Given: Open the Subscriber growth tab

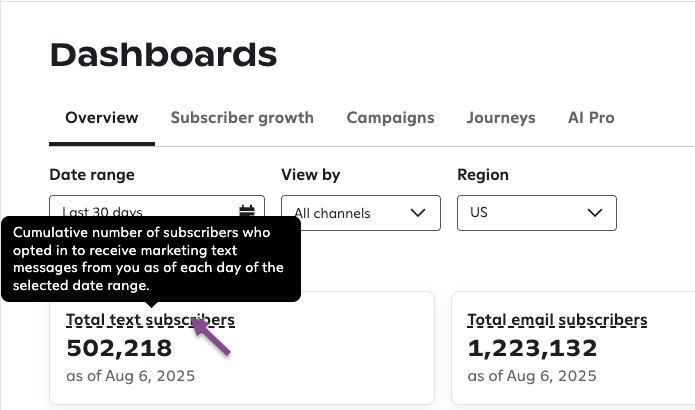Looking at the screenshot, I should coord(242,118).
